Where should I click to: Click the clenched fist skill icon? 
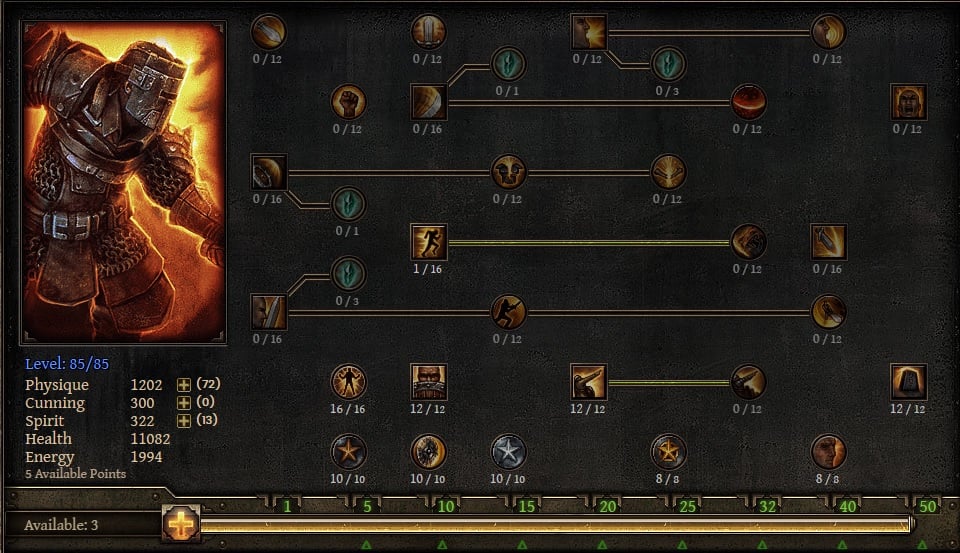coord(348,102)
